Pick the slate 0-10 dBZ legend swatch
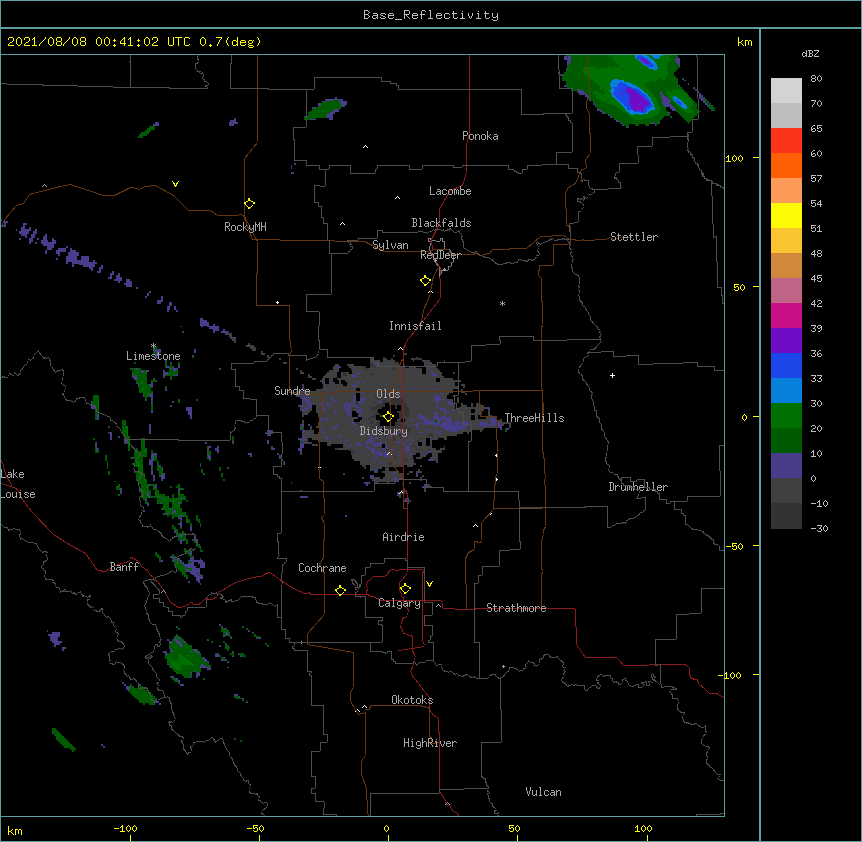This screenshot has width=862, height=842. coord(786,466)
